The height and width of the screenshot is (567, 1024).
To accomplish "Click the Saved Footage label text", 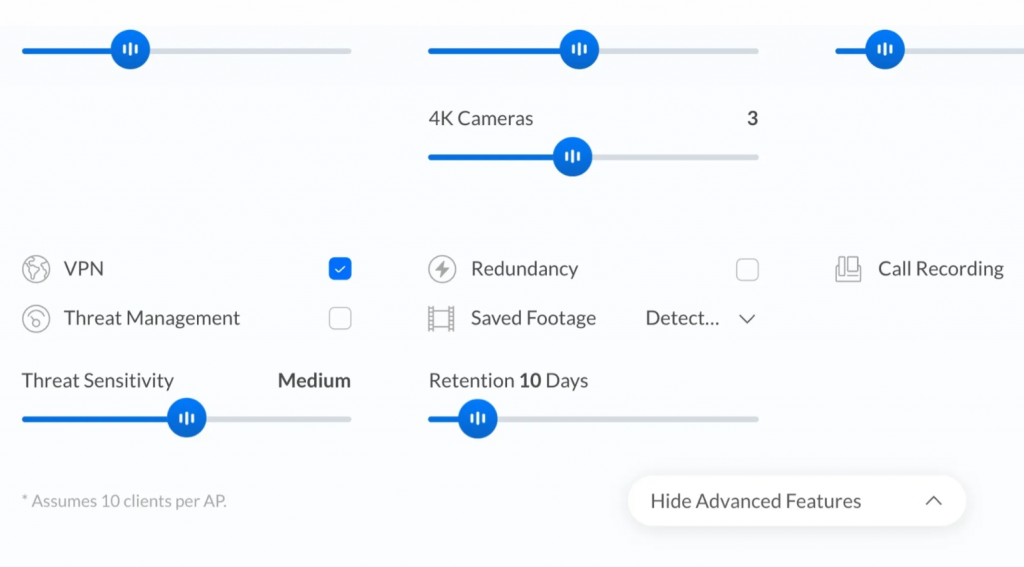I will point(533,319).
